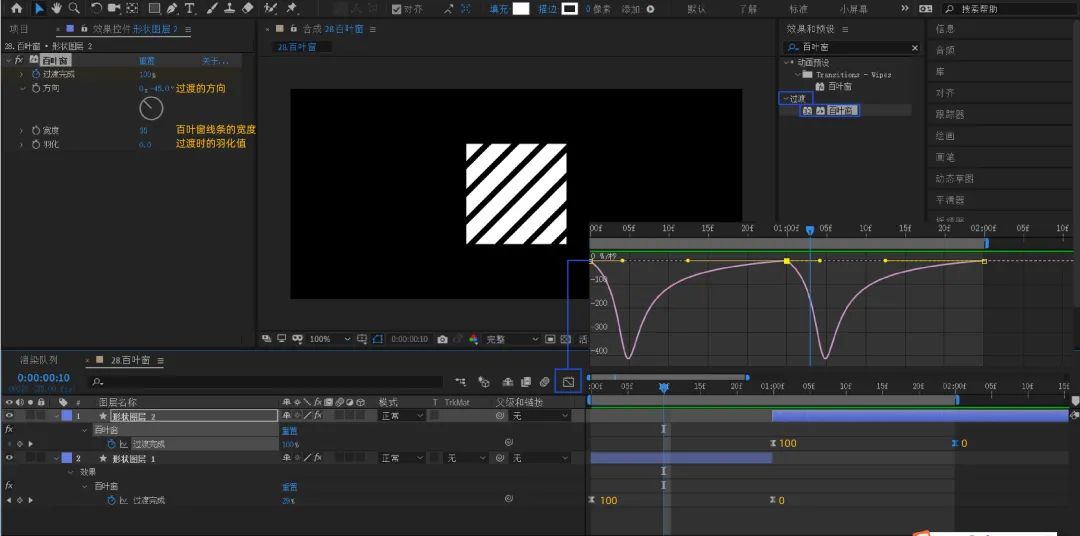The width and height of the screenshot is (1080, 536).
Task: Switch to the 了解 workspace
Action: [x=748, y=9]
